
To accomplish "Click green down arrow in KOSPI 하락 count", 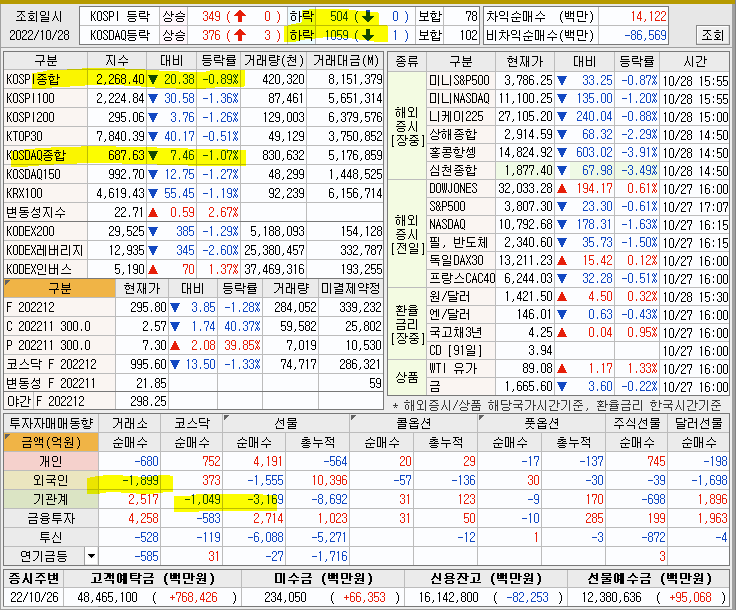I will pyautogui.click(x=368, y=16).
